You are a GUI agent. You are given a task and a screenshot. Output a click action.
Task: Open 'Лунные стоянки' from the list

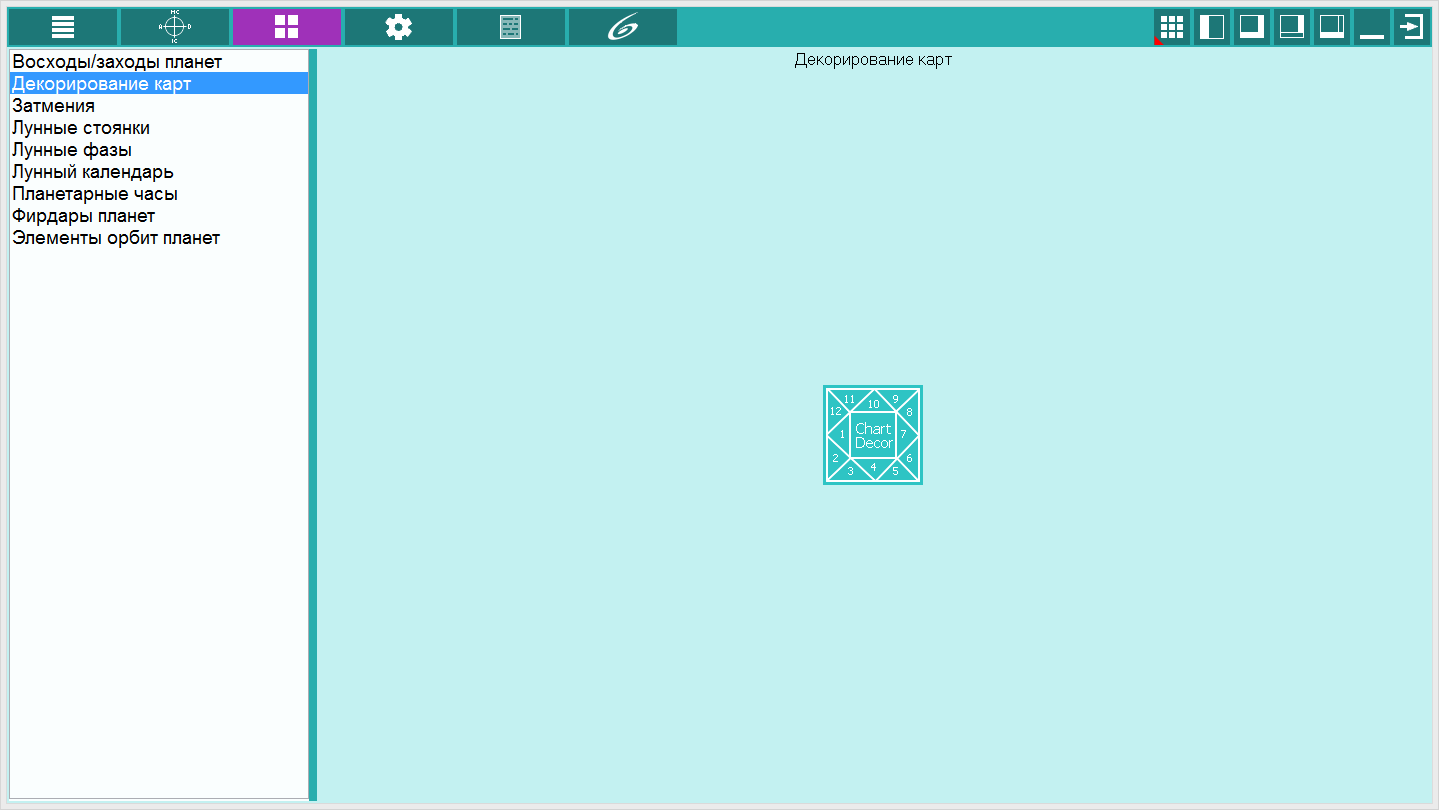[x=81, y=128]
